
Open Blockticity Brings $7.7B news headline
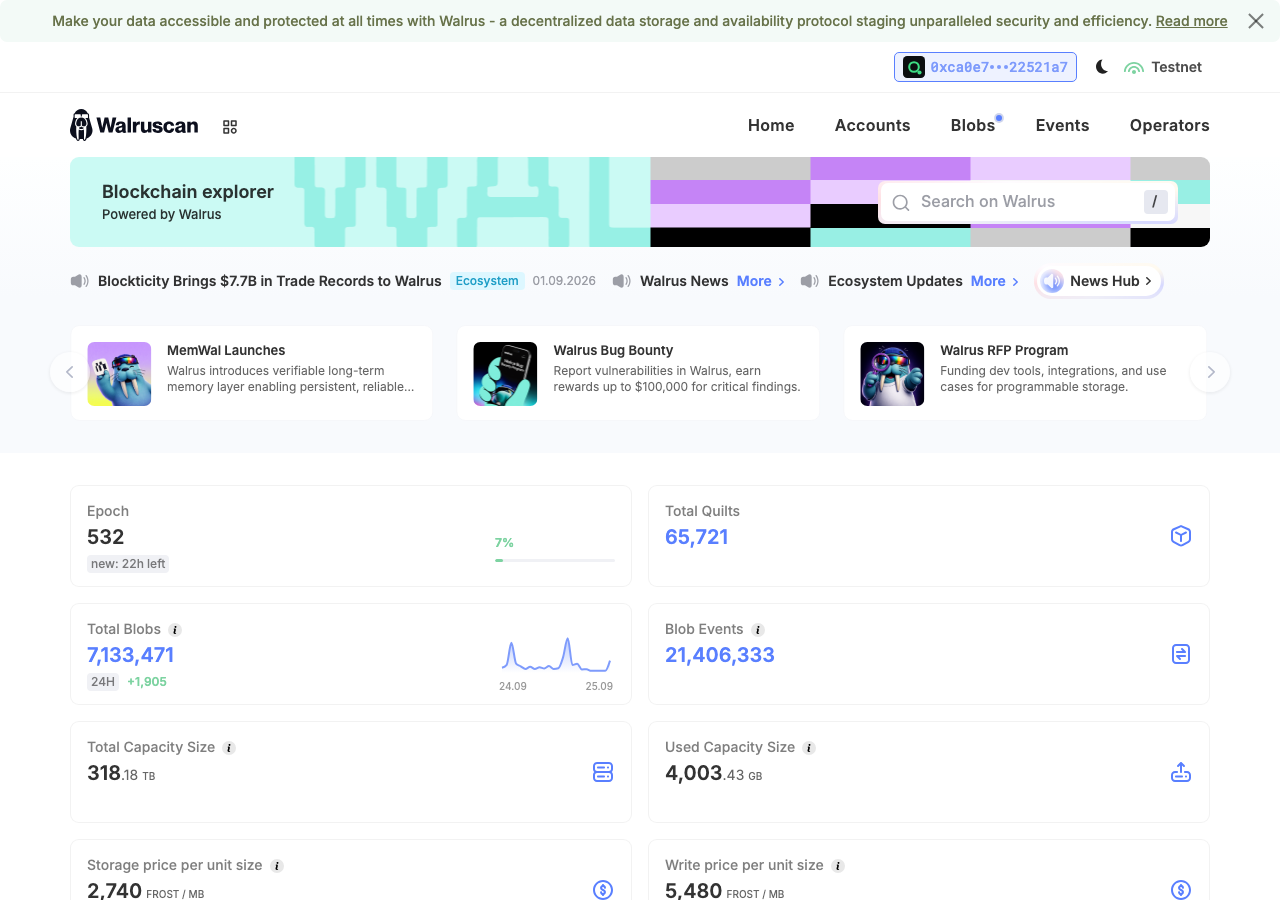(x=269, y=281)
